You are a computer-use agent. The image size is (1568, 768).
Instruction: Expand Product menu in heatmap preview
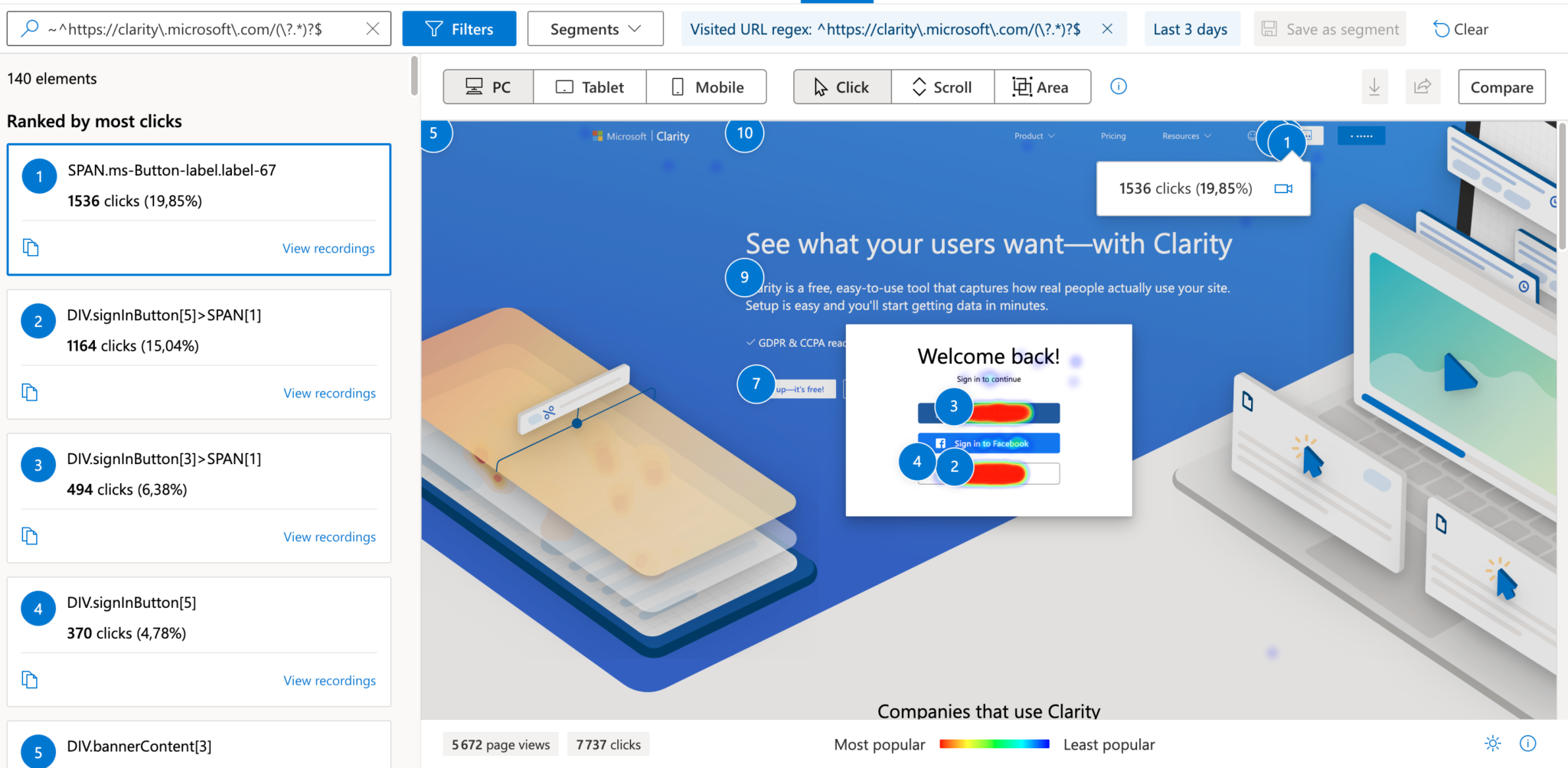click(1034, 136)
